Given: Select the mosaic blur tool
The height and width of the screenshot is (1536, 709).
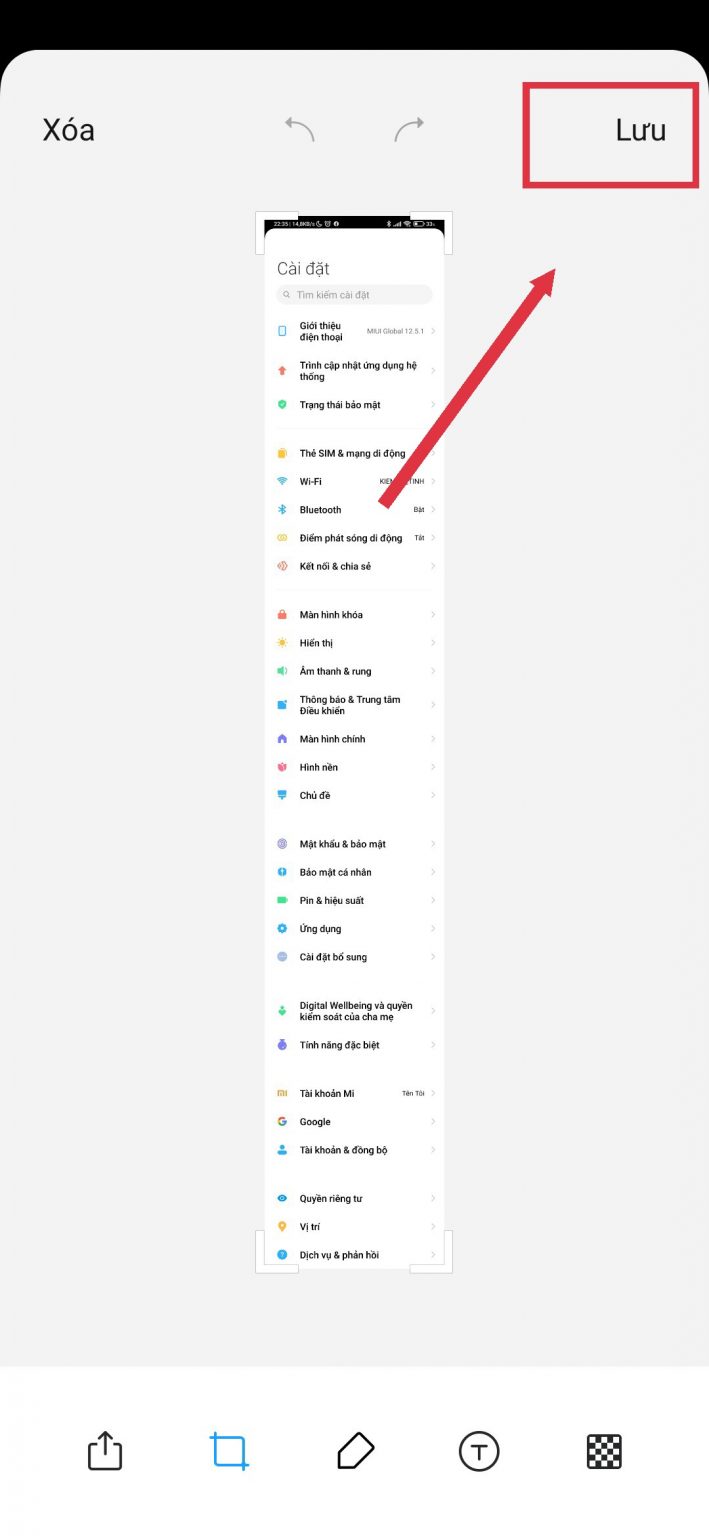Looking at the screenshot, I should 604,1451.
